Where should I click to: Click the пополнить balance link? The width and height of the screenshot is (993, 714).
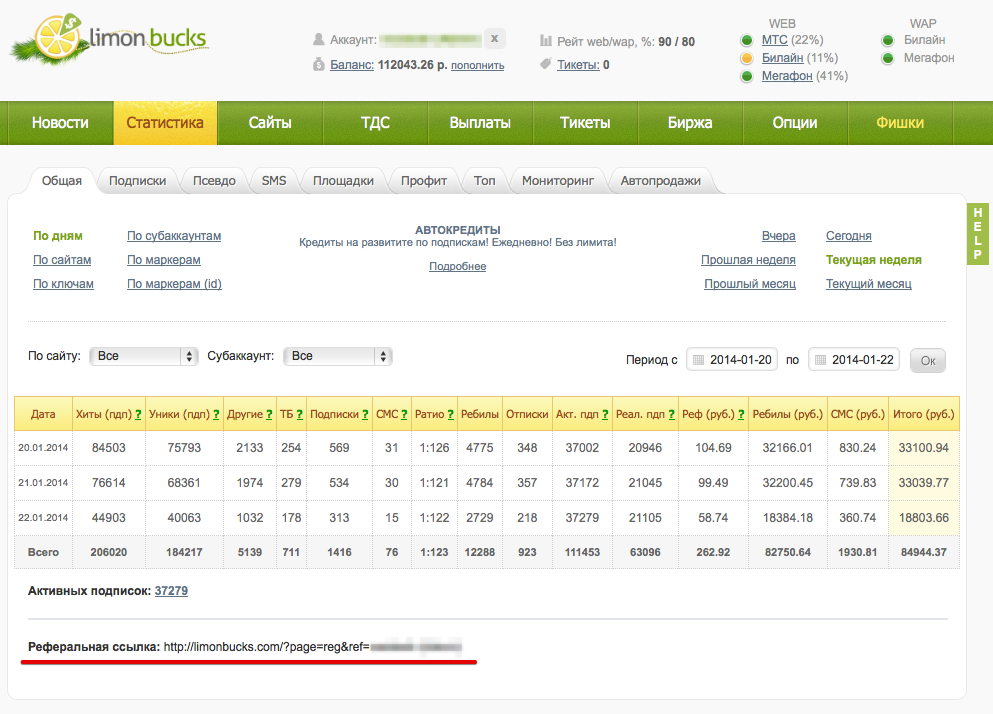point(477,66)
